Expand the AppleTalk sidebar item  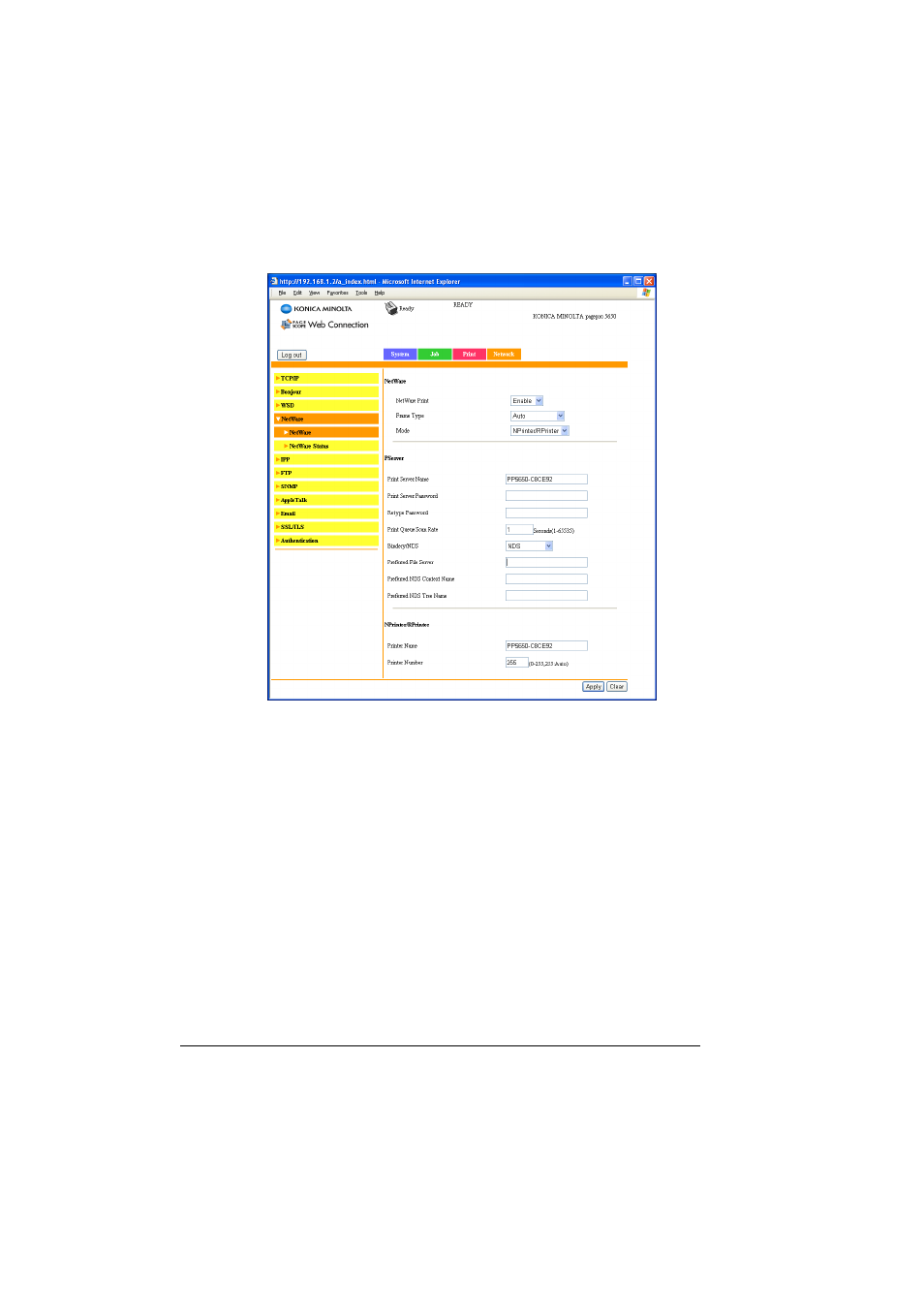click(x=326, y=501)
